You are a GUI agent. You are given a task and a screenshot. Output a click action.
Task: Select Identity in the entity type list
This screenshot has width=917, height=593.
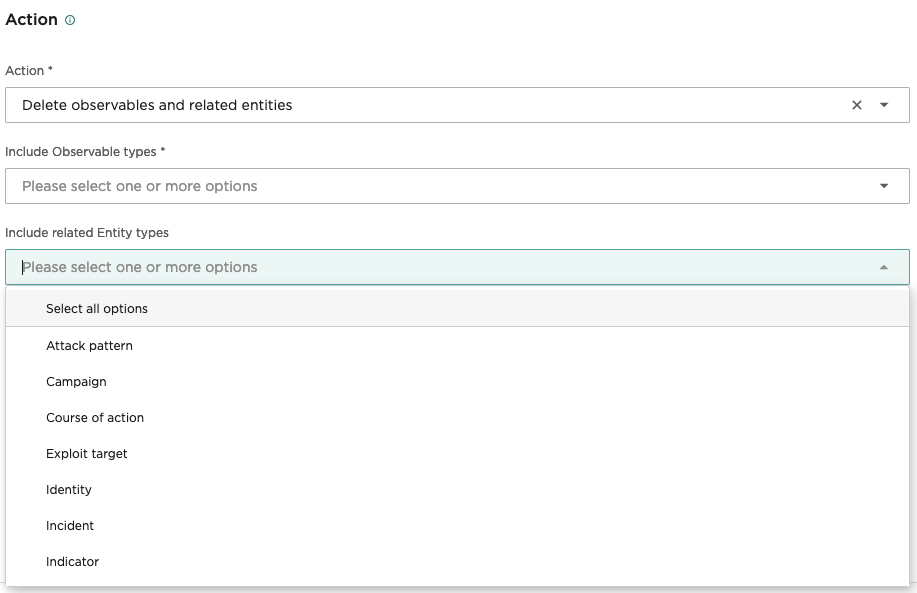[68, 489]
